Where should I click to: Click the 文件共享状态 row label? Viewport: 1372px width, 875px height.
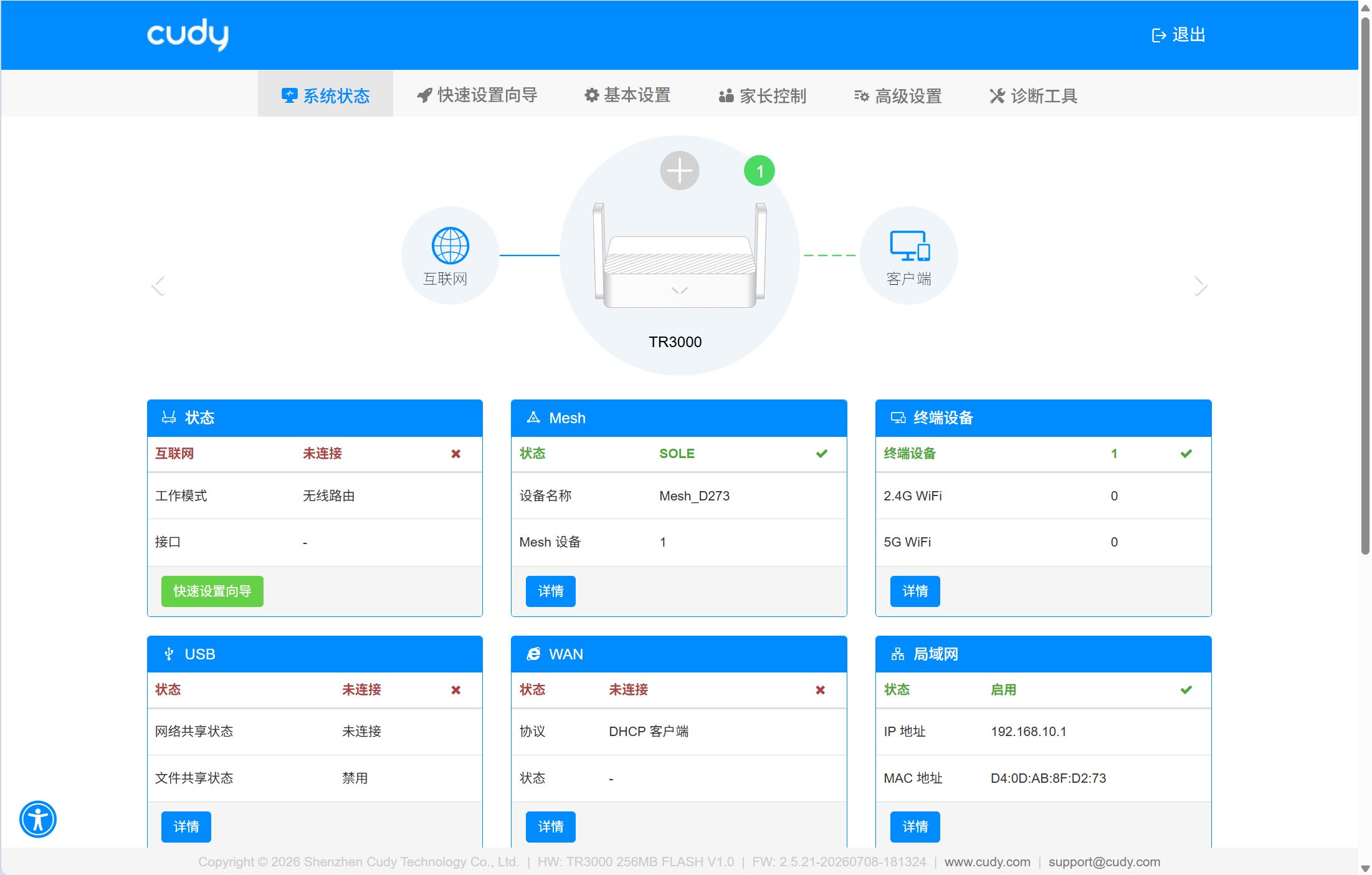[194, 778]
